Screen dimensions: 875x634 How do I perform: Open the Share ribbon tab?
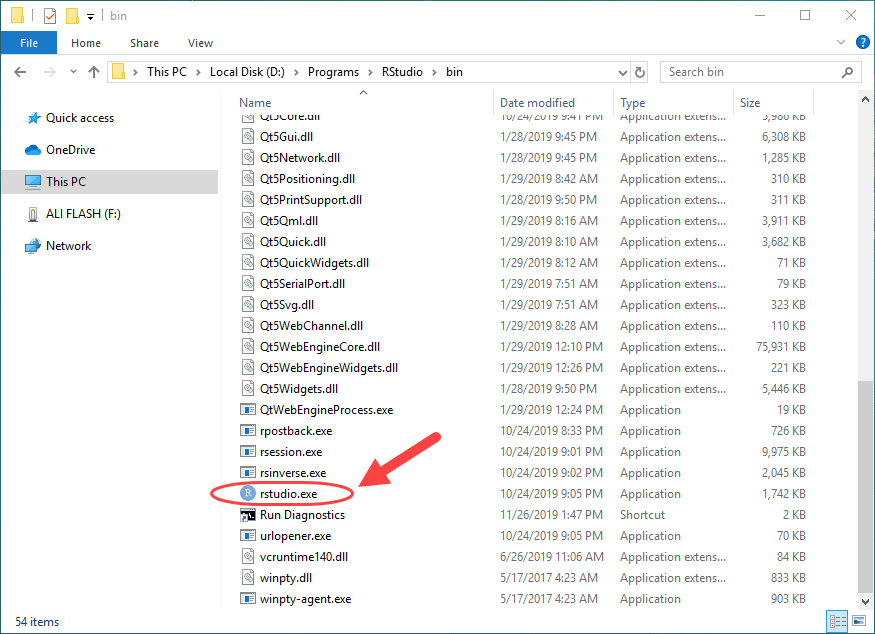[x=145, y=43]
